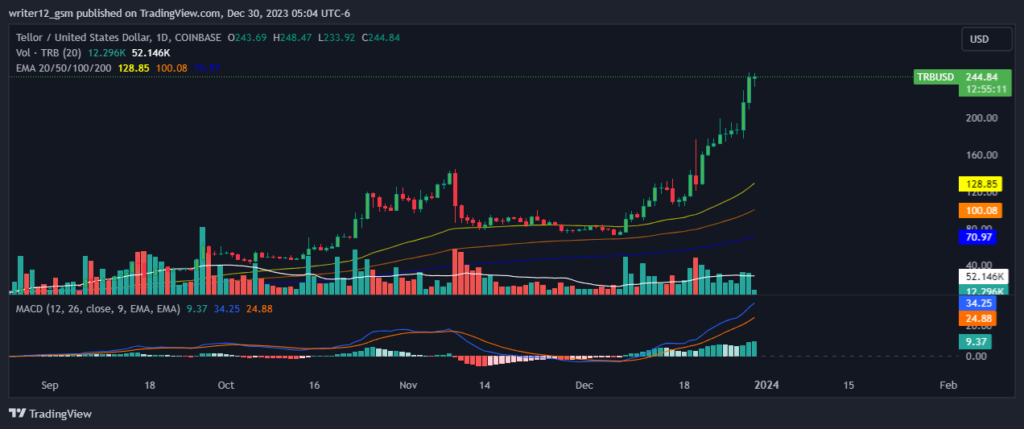Click the Nov label on time axis
This screenshot has width=1024, height=429.
tap(408, 386)
